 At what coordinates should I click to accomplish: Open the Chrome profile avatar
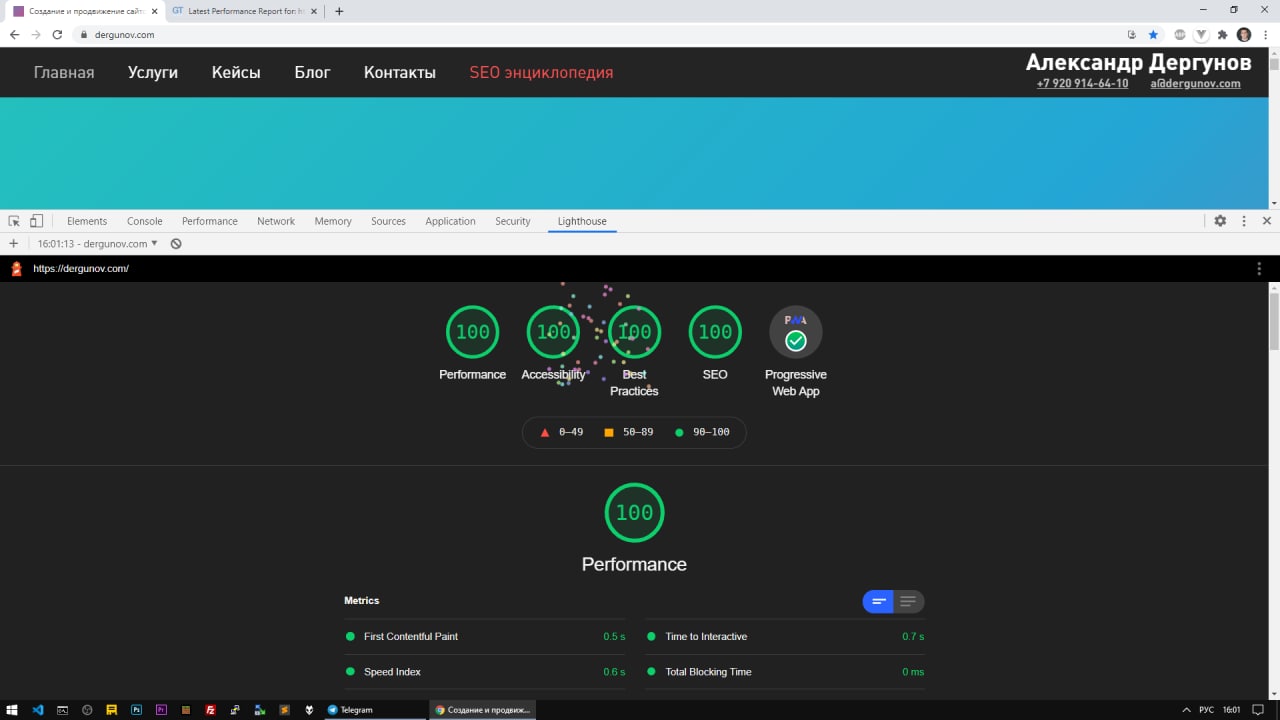point(1244,34)
